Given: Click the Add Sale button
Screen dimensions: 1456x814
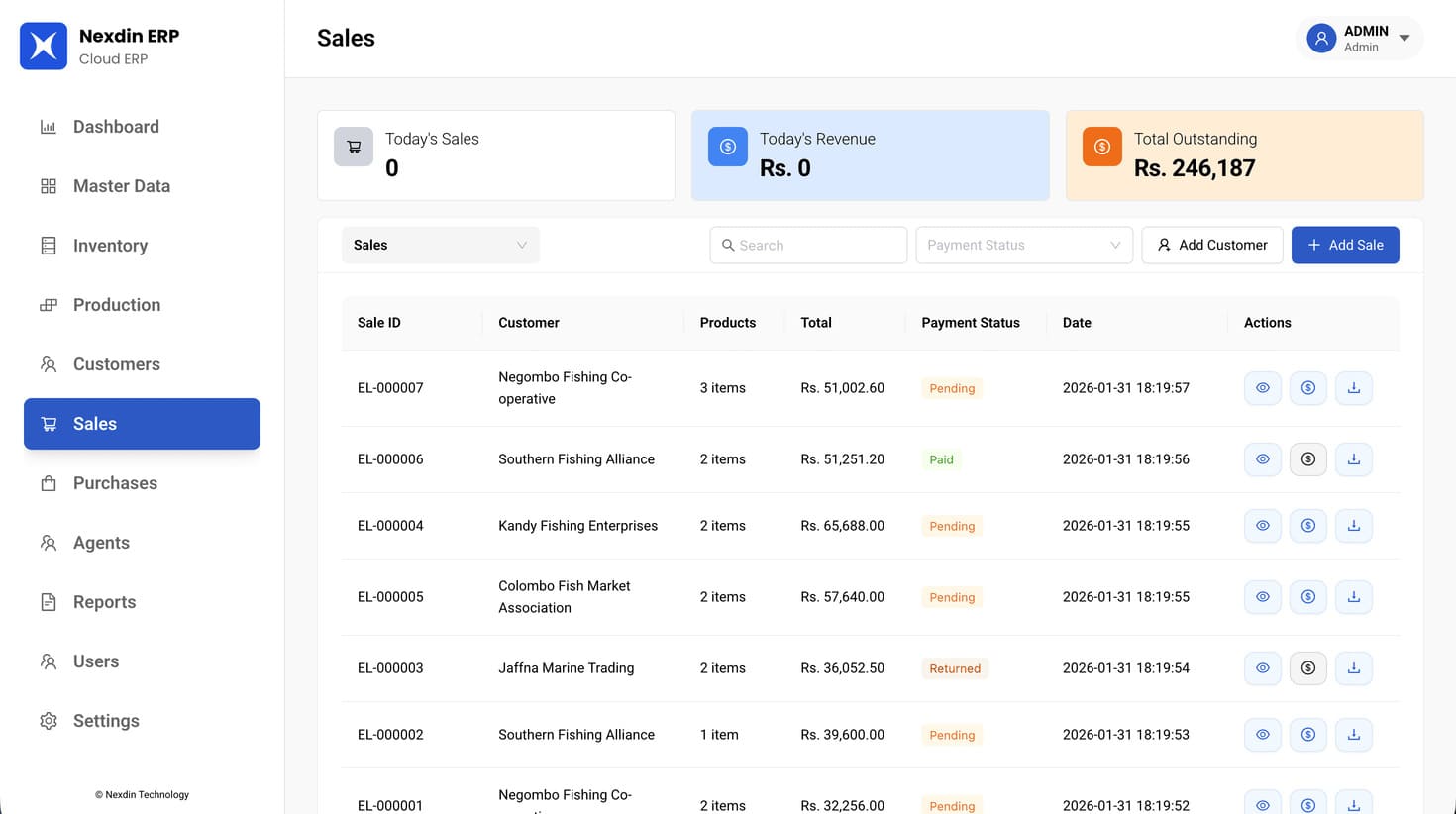Looking at the screenshot, I should tap(1345, 245).
